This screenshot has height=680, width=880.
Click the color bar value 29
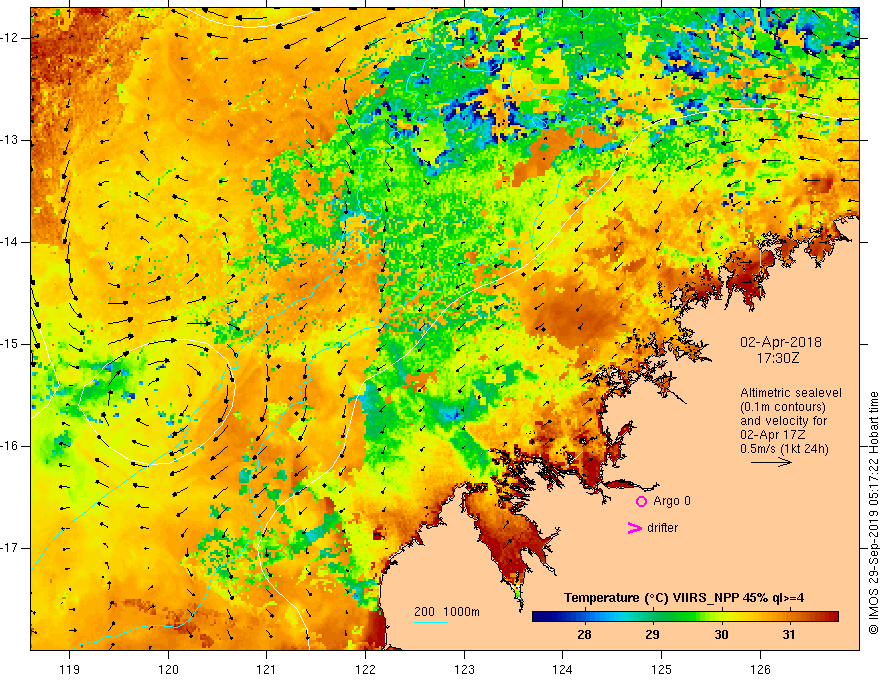[x=652, y=635]
